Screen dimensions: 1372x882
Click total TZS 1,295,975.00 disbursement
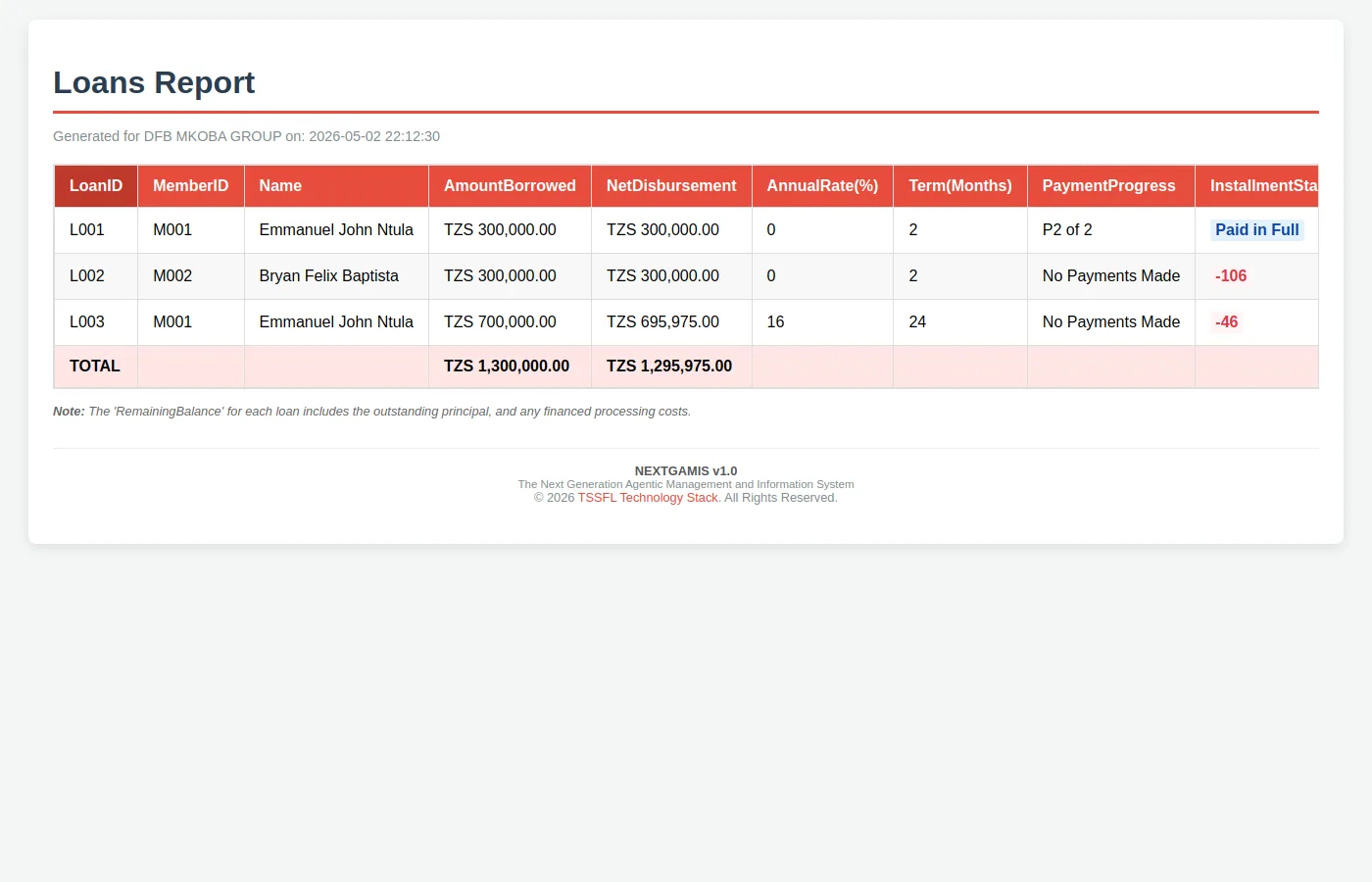pos(669,367)
